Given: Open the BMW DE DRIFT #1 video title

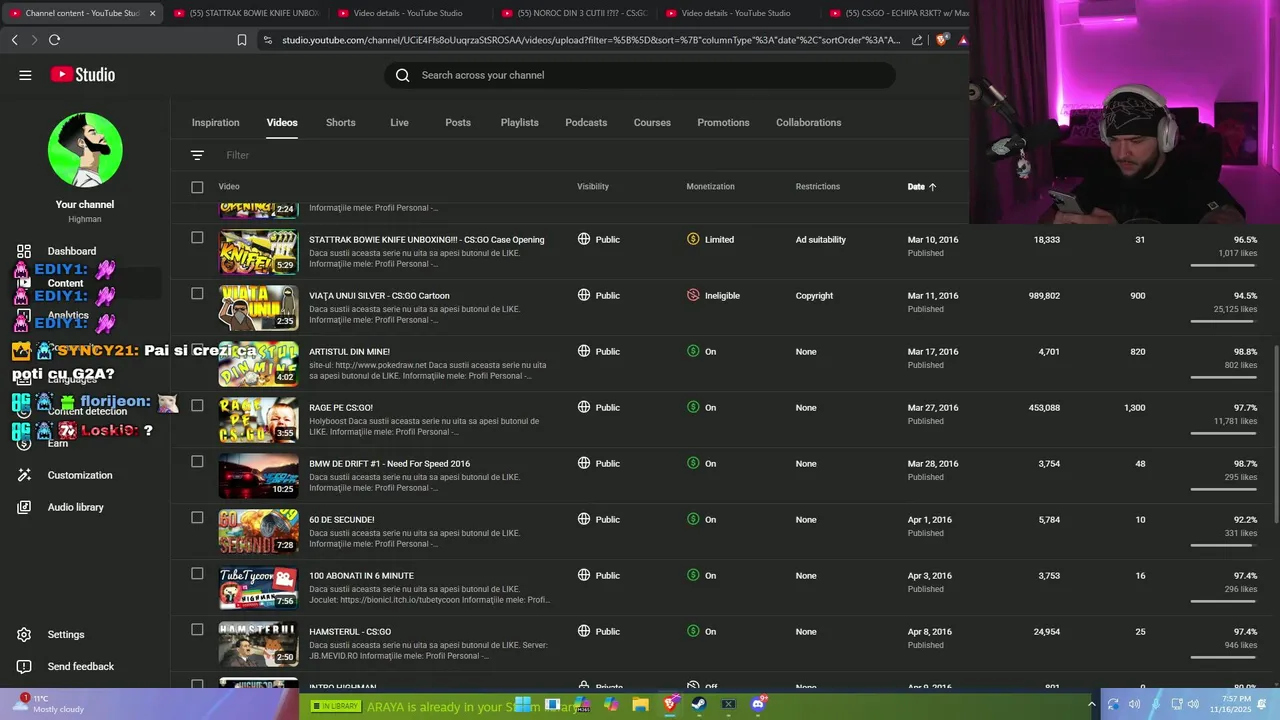Looking at the screenshot, I should tap(389, 464).
